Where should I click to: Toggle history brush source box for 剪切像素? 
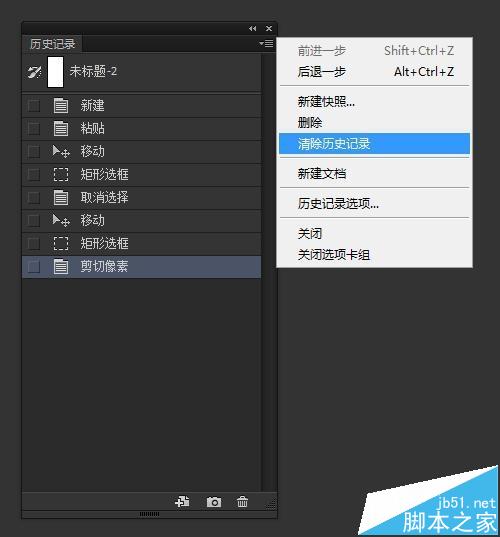(x=34, y=266)
